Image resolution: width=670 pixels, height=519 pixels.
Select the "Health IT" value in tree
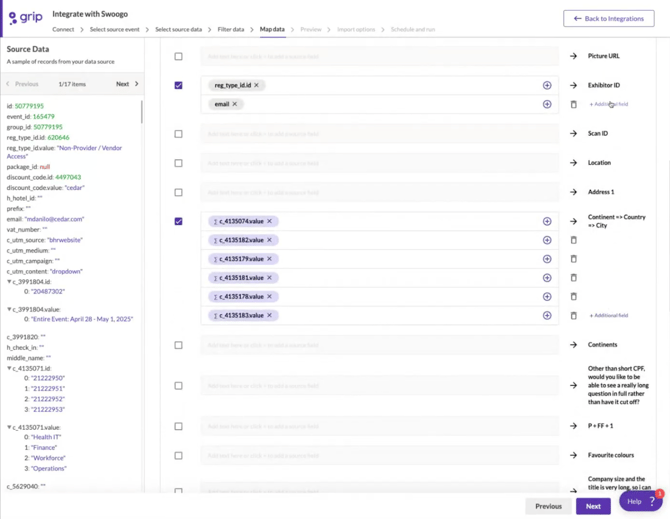[x=46, y=437]
